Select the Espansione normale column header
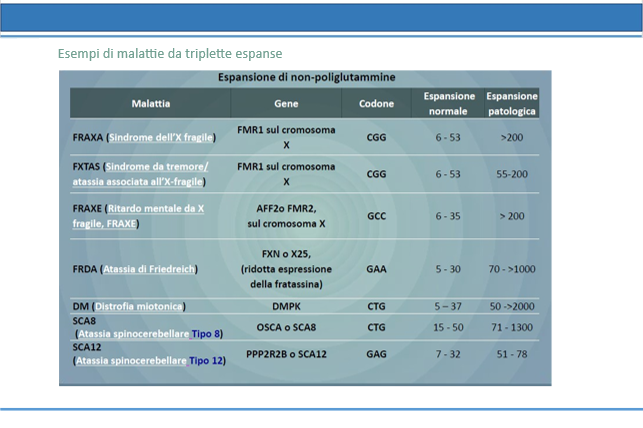Viewport: 643px width, 428px height. [x=449, y=104]
